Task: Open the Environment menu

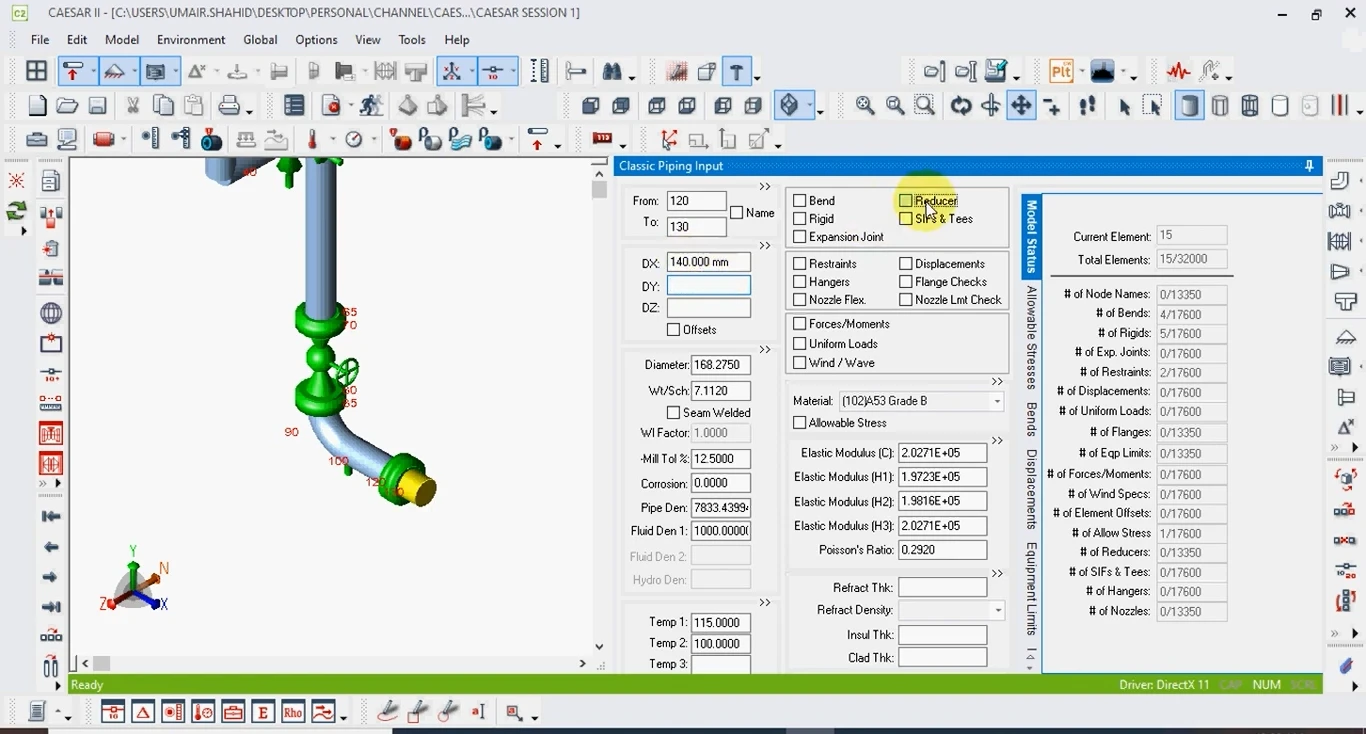Action: click(x=191, y=40)
